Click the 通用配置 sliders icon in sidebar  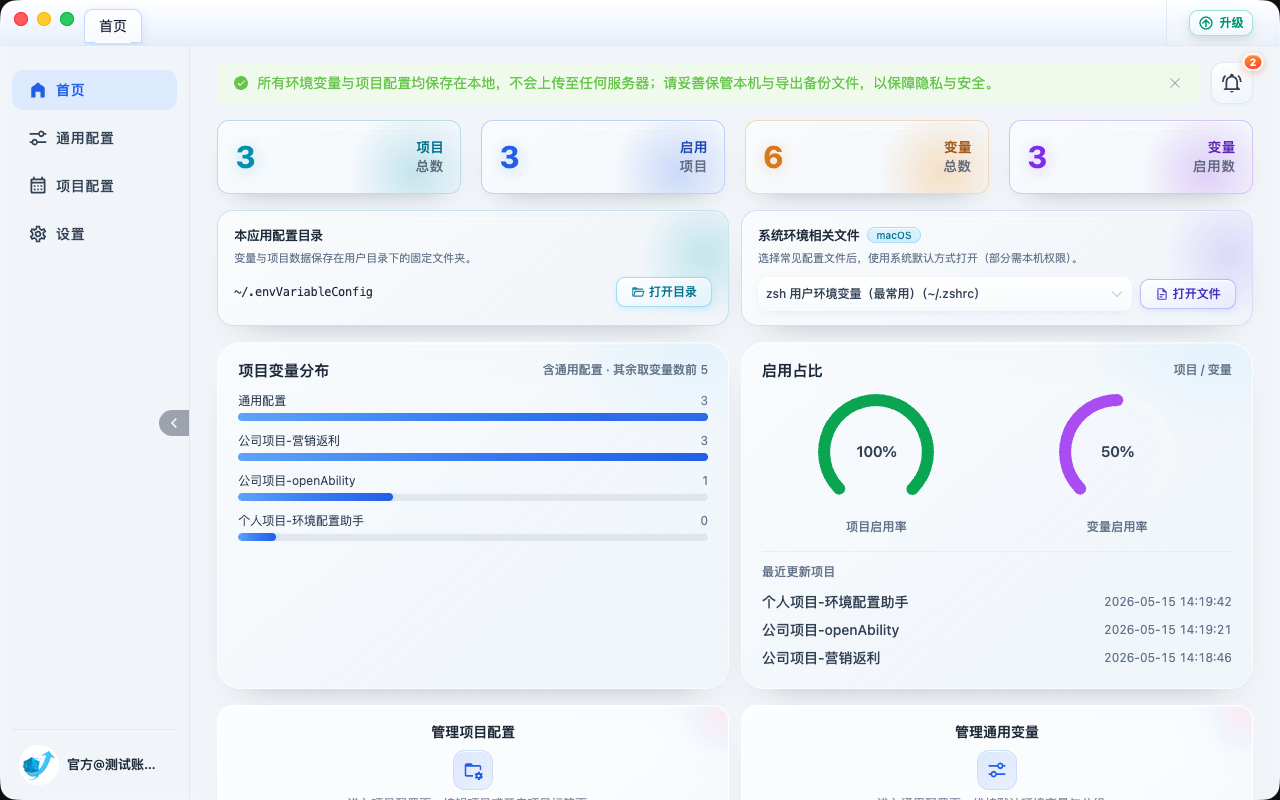point(38,138)
